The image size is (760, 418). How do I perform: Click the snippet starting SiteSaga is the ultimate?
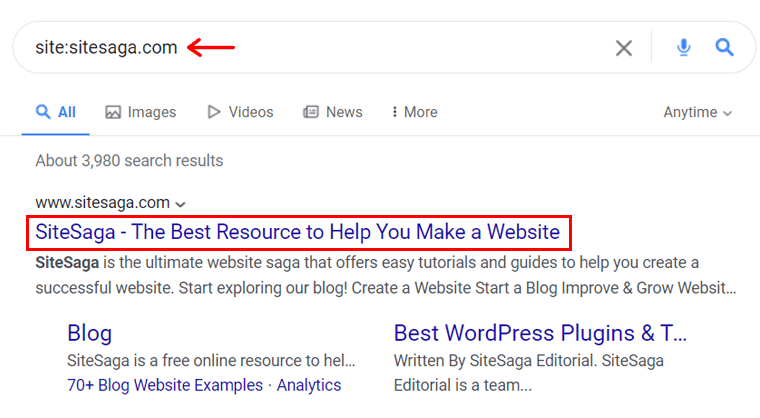[385, 275]
